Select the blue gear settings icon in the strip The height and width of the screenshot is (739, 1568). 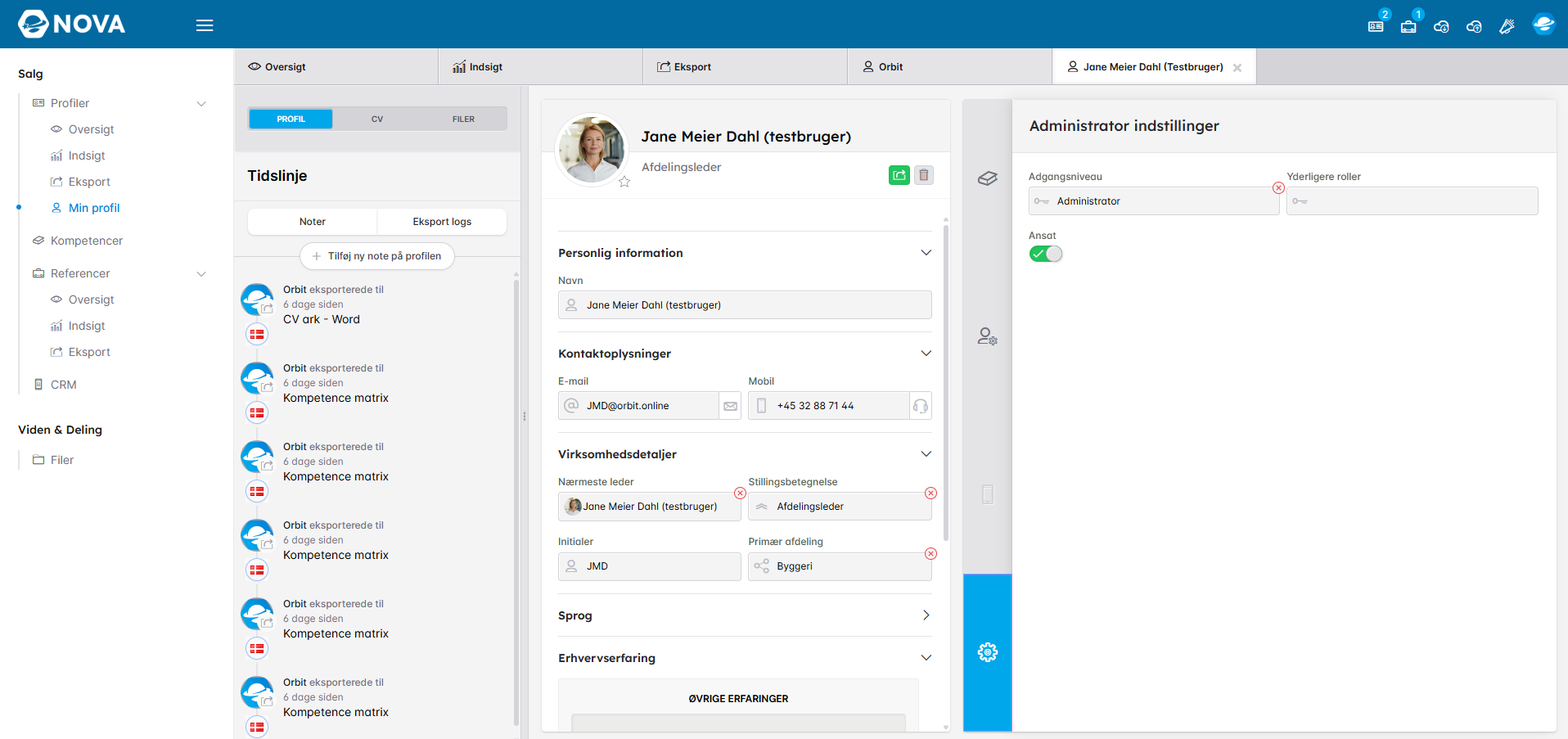[x=988, y=652]
